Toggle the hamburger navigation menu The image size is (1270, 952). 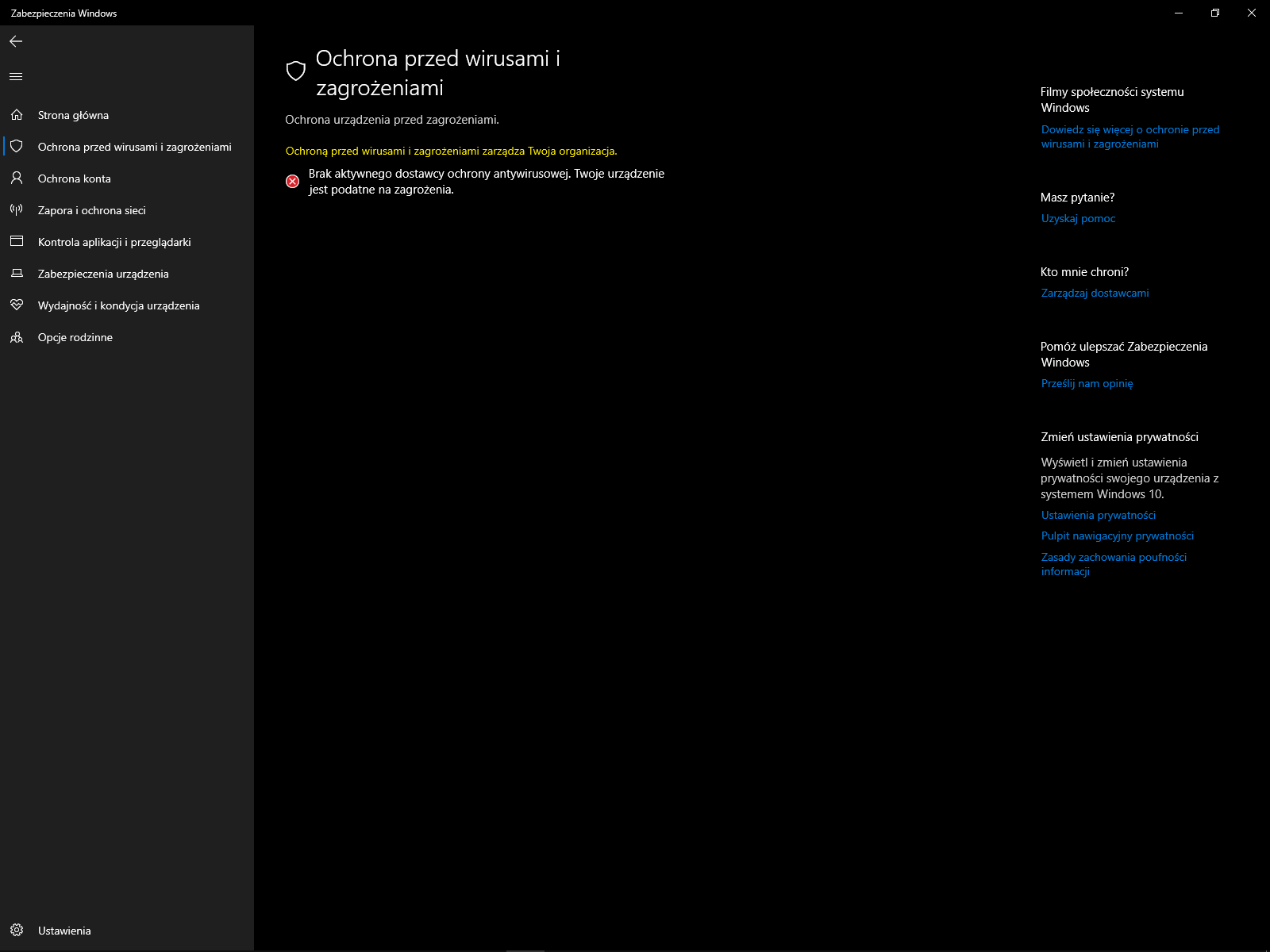point(16,77)
